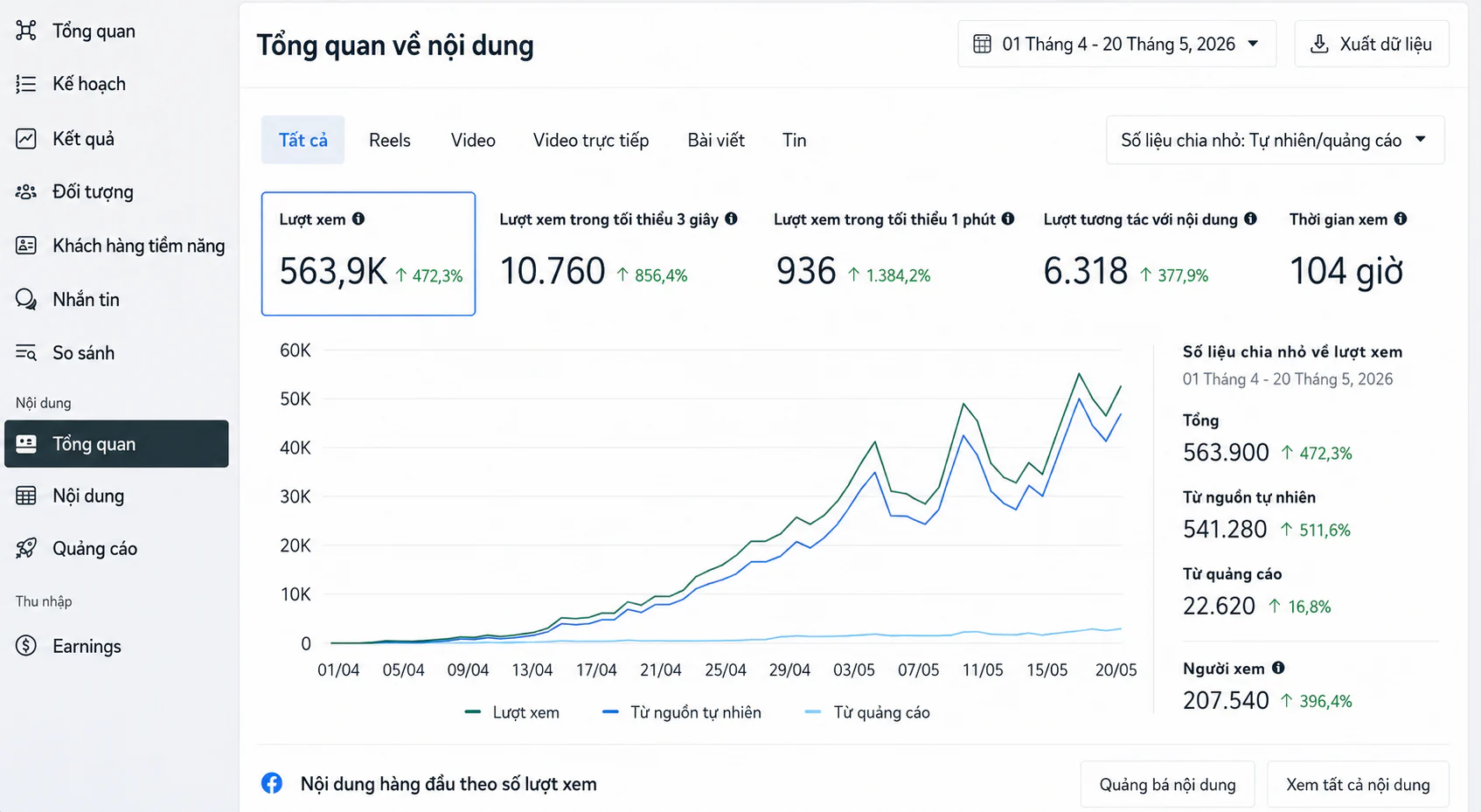Click the Quảng cáo rocket icon
The width and height of the screenshot is (1481, 812).
(x=26, y=548)
